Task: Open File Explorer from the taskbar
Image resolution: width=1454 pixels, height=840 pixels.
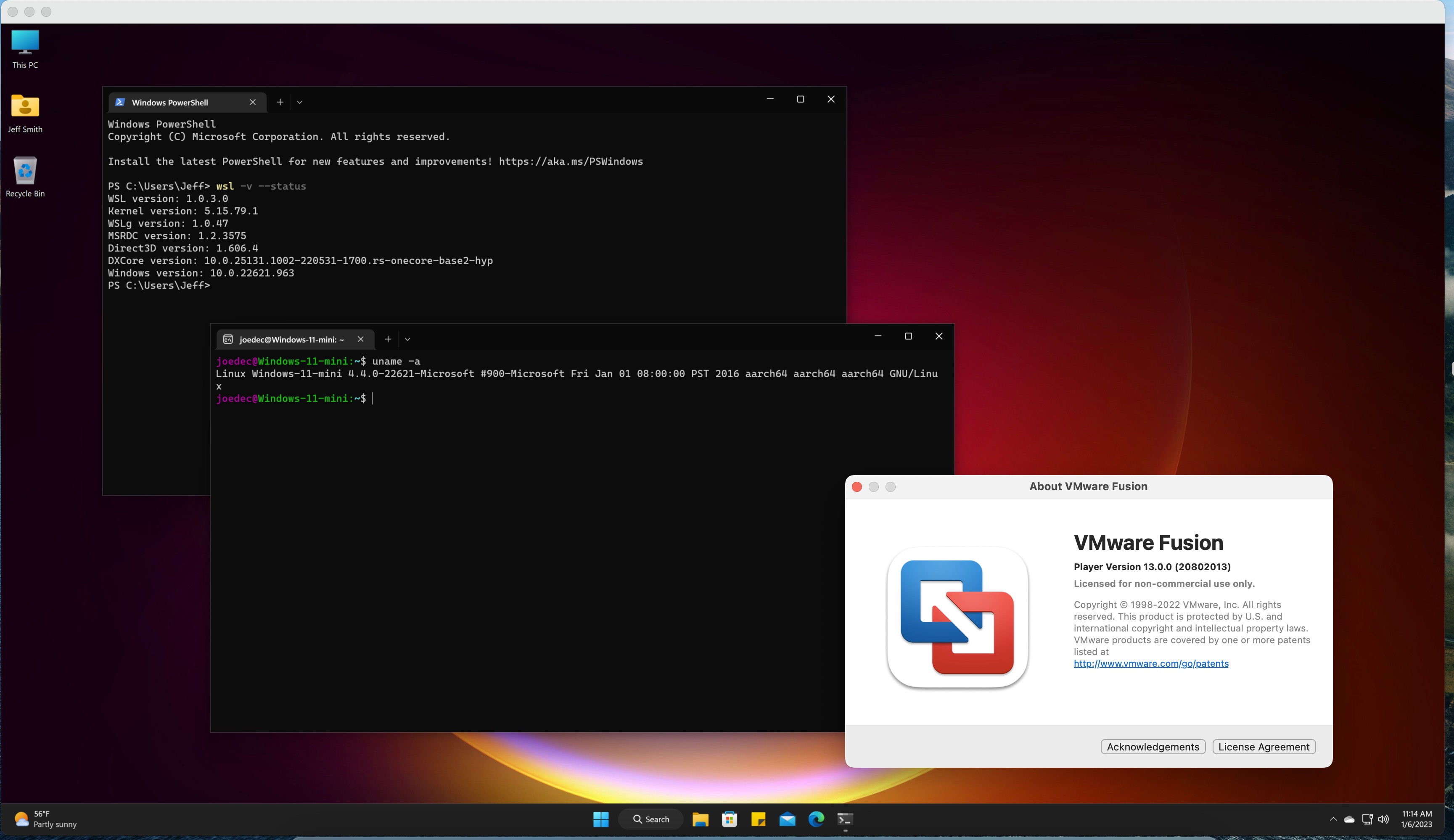Action: tap(701, 819)
